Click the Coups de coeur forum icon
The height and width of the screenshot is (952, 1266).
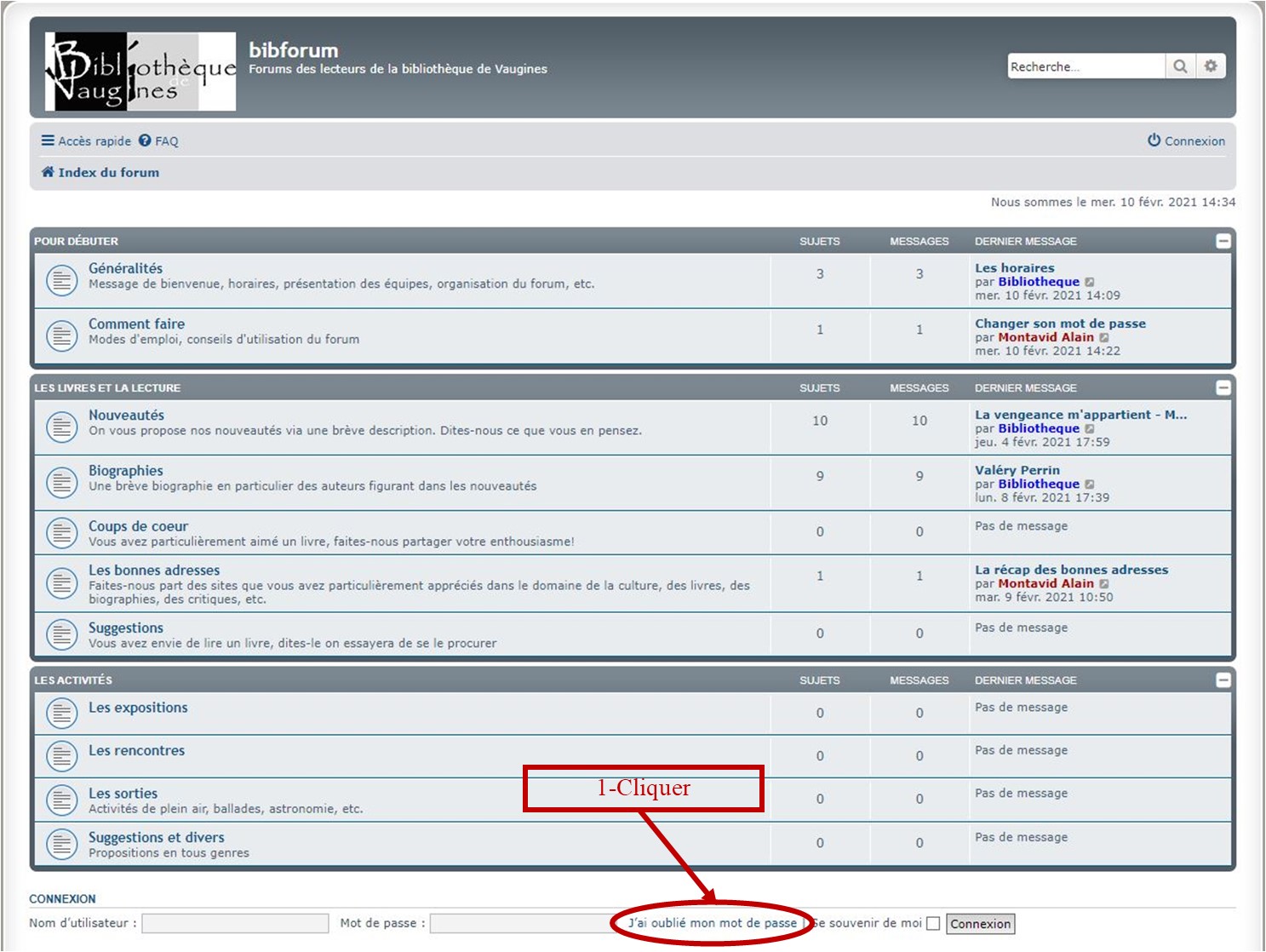pos(61,533)
